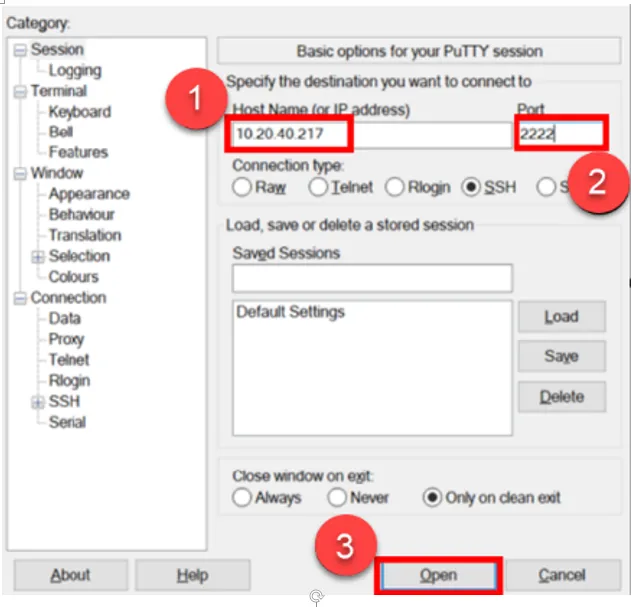Viewport: 631px width, 607px height.
Task: Select Default Settings in the sessions list
Action: pyautogui.click(x=290, y=312)
